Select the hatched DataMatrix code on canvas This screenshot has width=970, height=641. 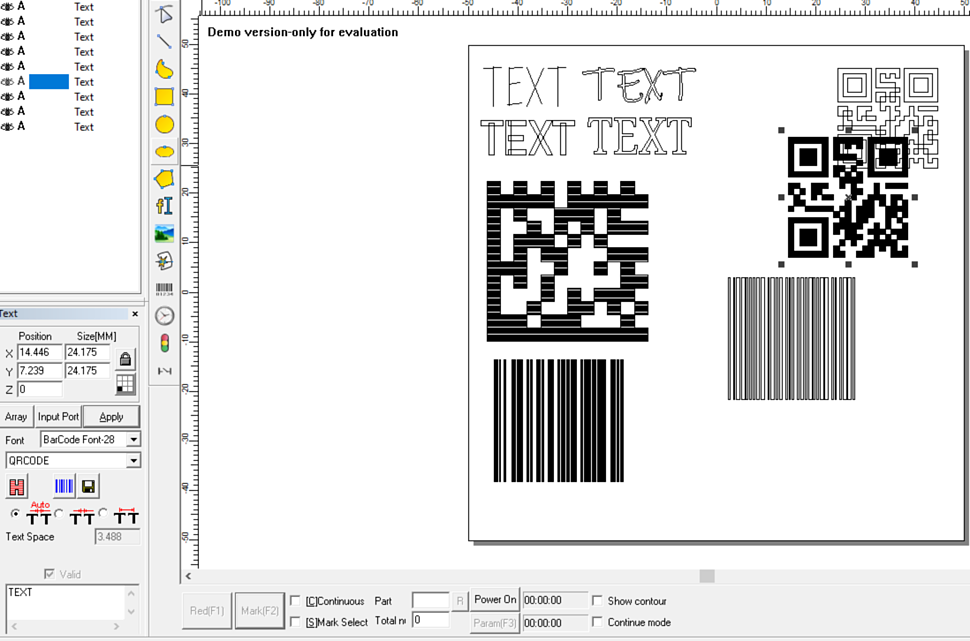[567, 261]
